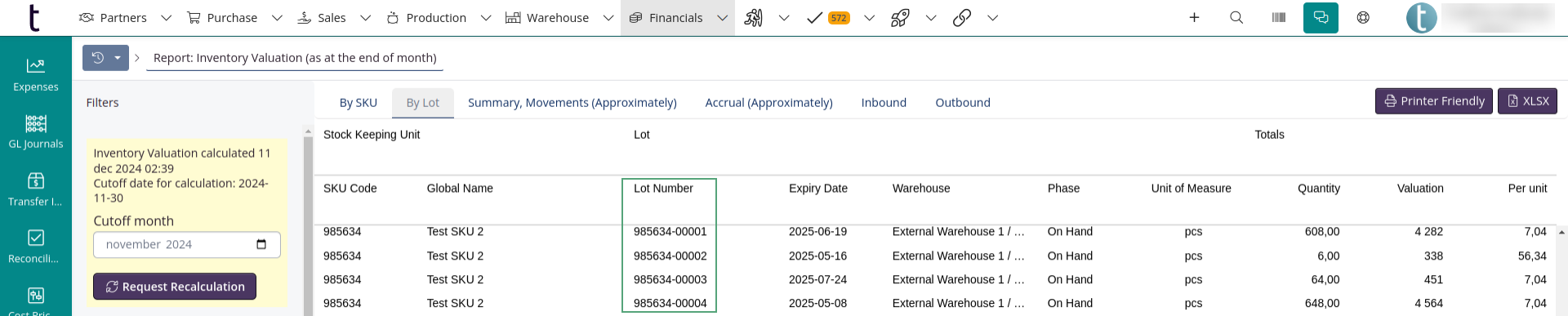Open the calendar picker in Cutoff month
The height and width of the screenshot is (316, 1568).
click(261, 244)
